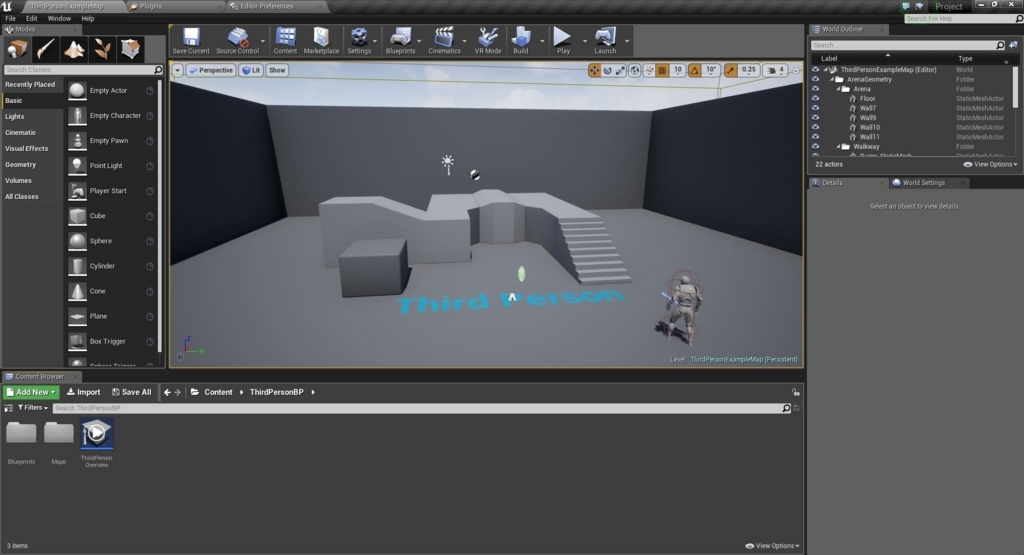Screen dimensions: 1024x555
Task: Open Source Control toolbar button
Action: 238,40
